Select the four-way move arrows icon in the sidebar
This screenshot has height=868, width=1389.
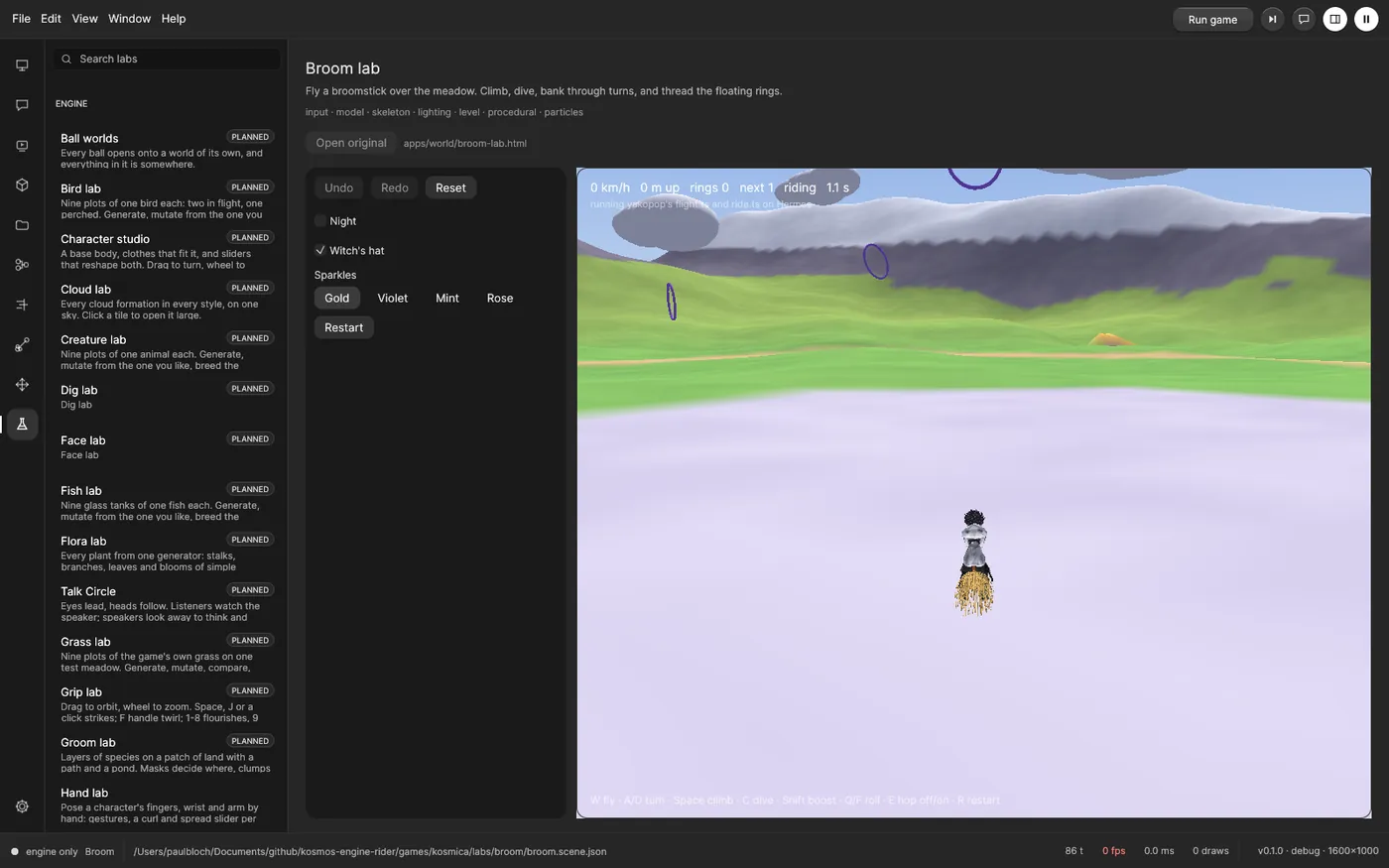click(22, 384)
